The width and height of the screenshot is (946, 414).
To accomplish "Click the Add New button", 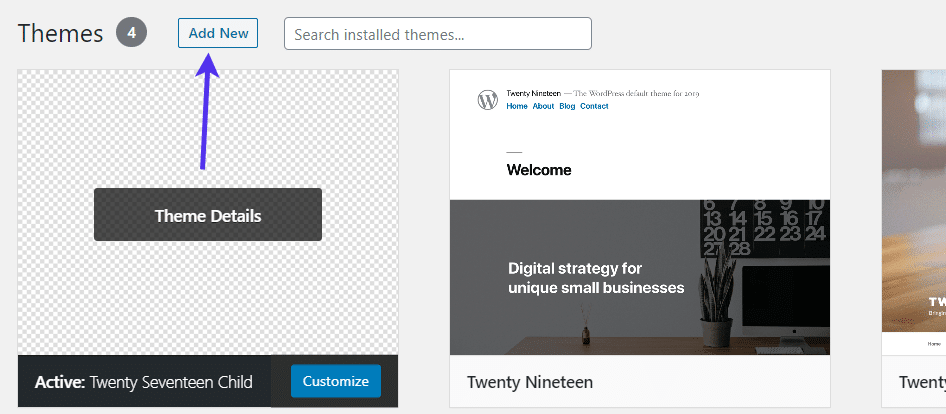I will pos(218,33).
